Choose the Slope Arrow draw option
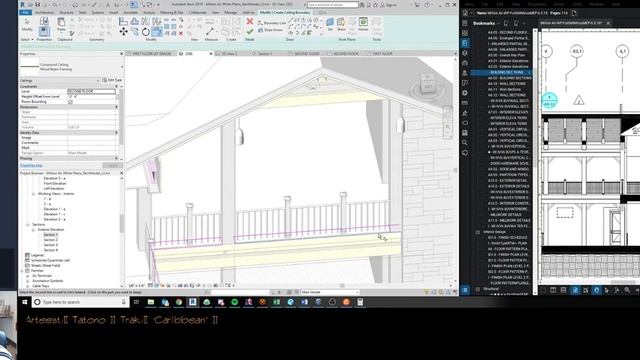The width and height of the screenshot is (640, 360). tap(270, 30)
